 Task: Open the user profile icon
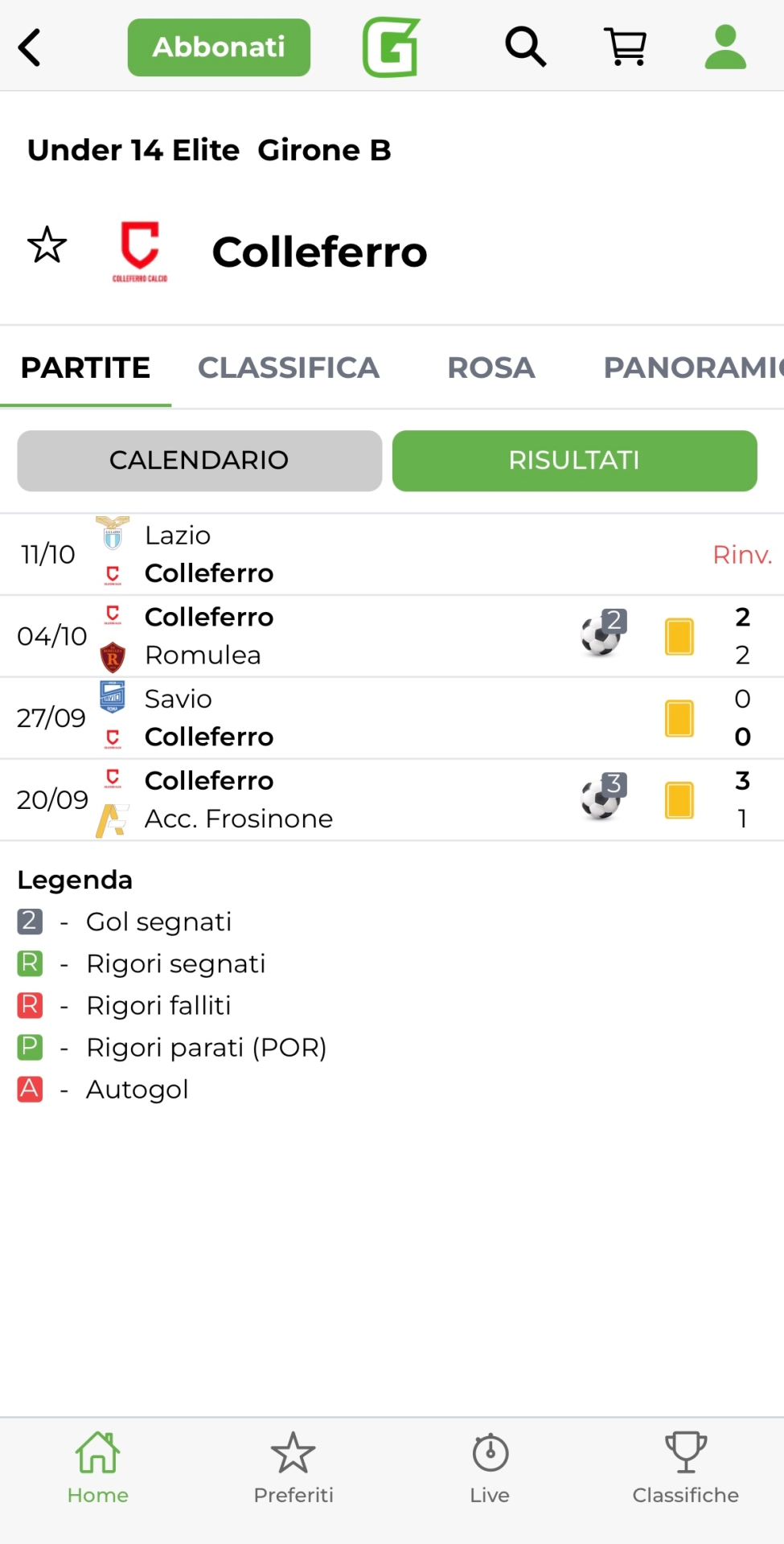click(725, 47)
